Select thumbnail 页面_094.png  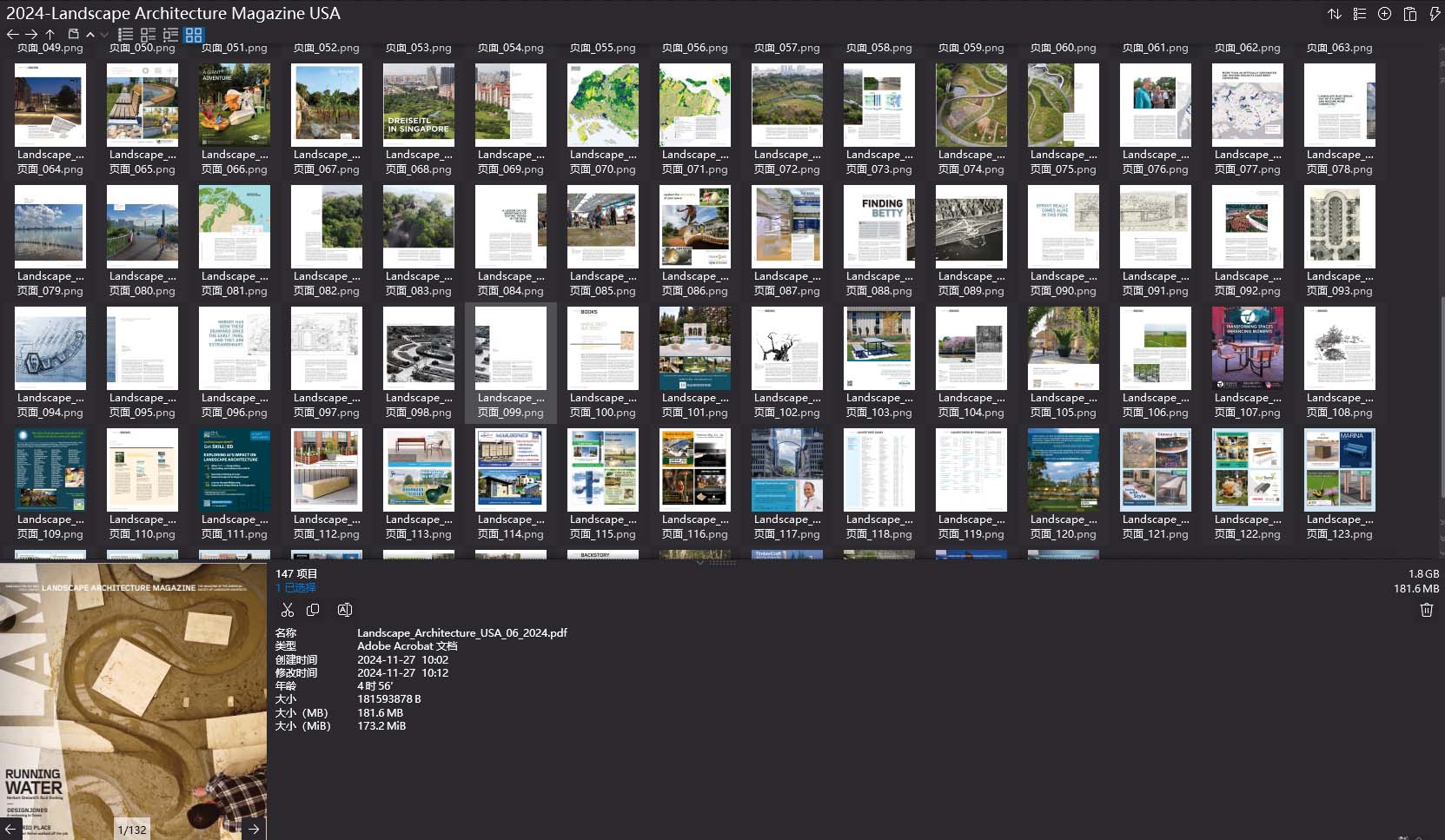(50, 349)
